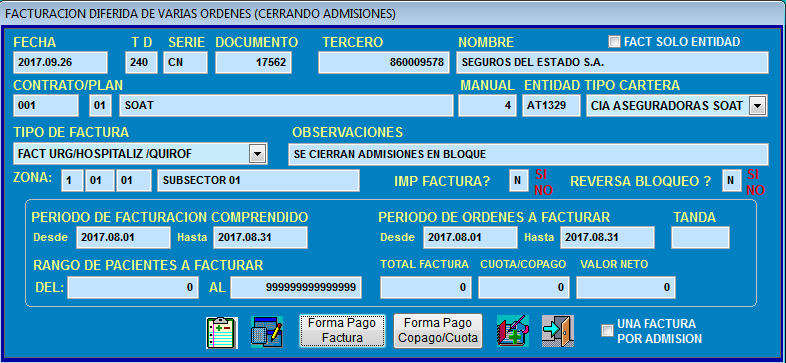This screenshot has width=786, height=363.
Task: Expand the TIPO DE FACTURA dropdown
Action: (x=257, y=154)
